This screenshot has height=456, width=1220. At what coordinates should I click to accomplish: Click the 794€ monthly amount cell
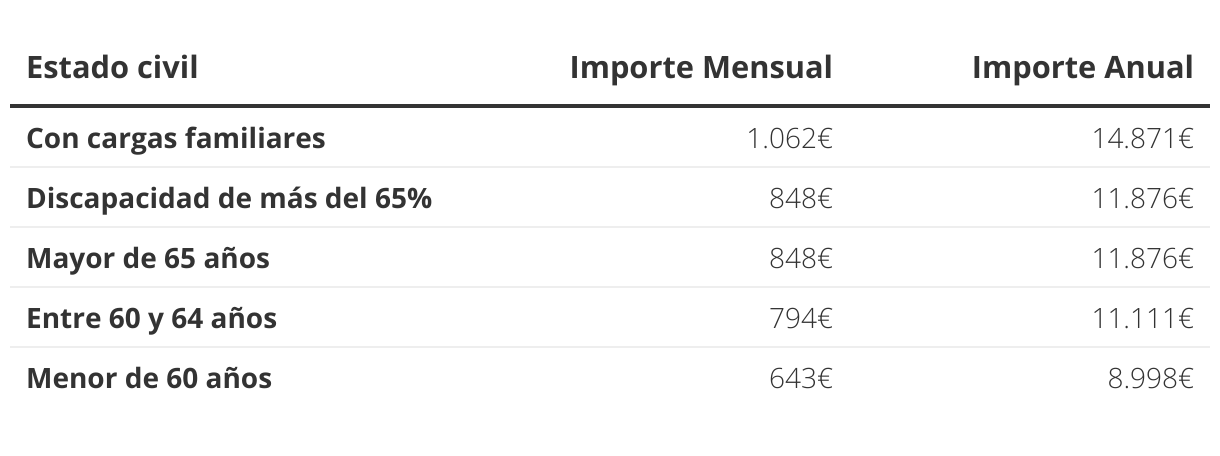point(801,318)
